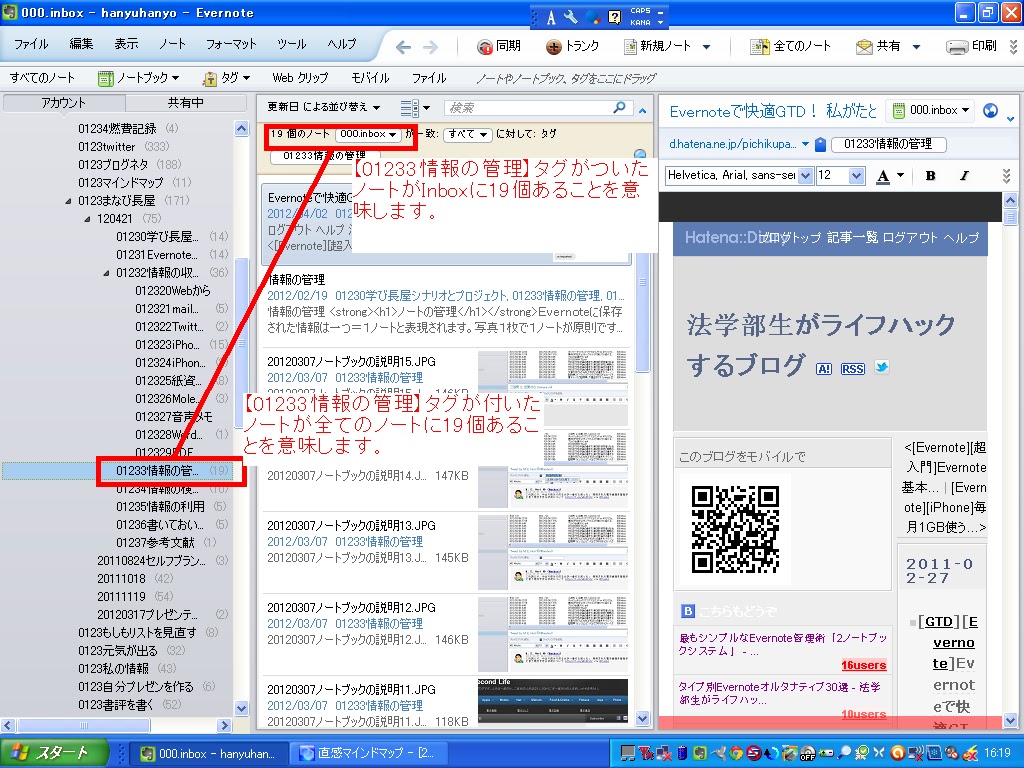This screenshot has width=1024, height=768.
Task: Click the Forward navigation arrow
Action: [x=430, y=46]
